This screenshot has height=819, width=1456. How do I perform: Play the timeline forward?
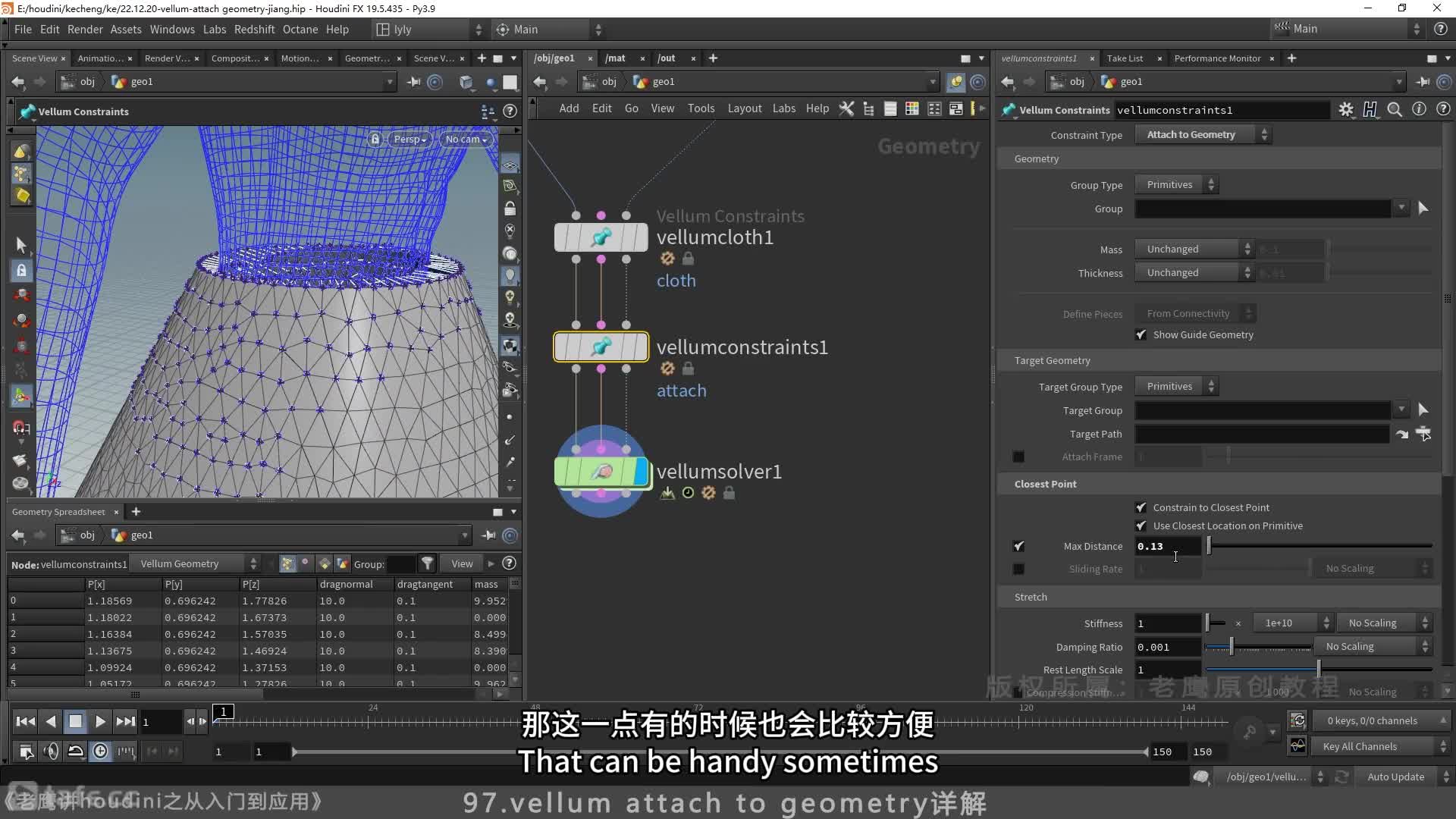pyautogui.click(x=100, y=721)
